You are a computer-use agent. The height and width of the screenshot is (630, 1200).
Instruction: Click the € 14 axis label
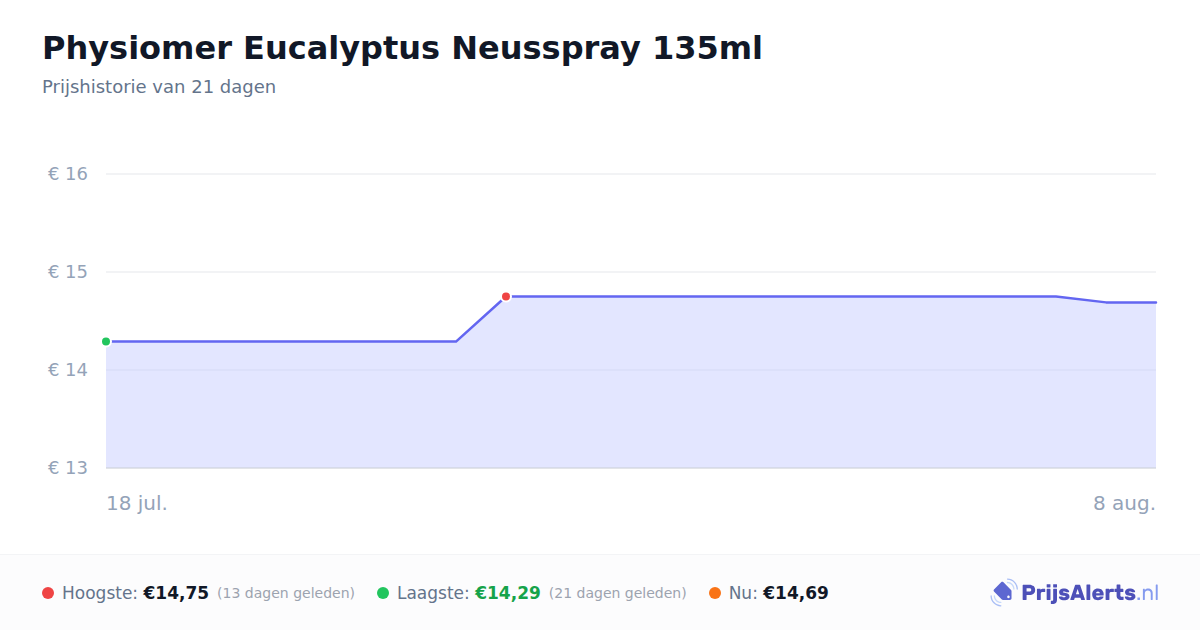[x=68, y=370]
